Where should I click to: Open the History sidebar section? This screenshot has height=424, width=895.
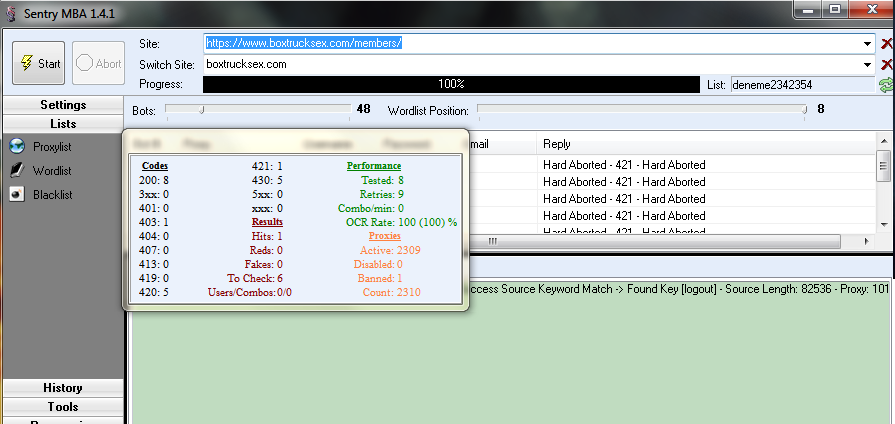(63, 388)
